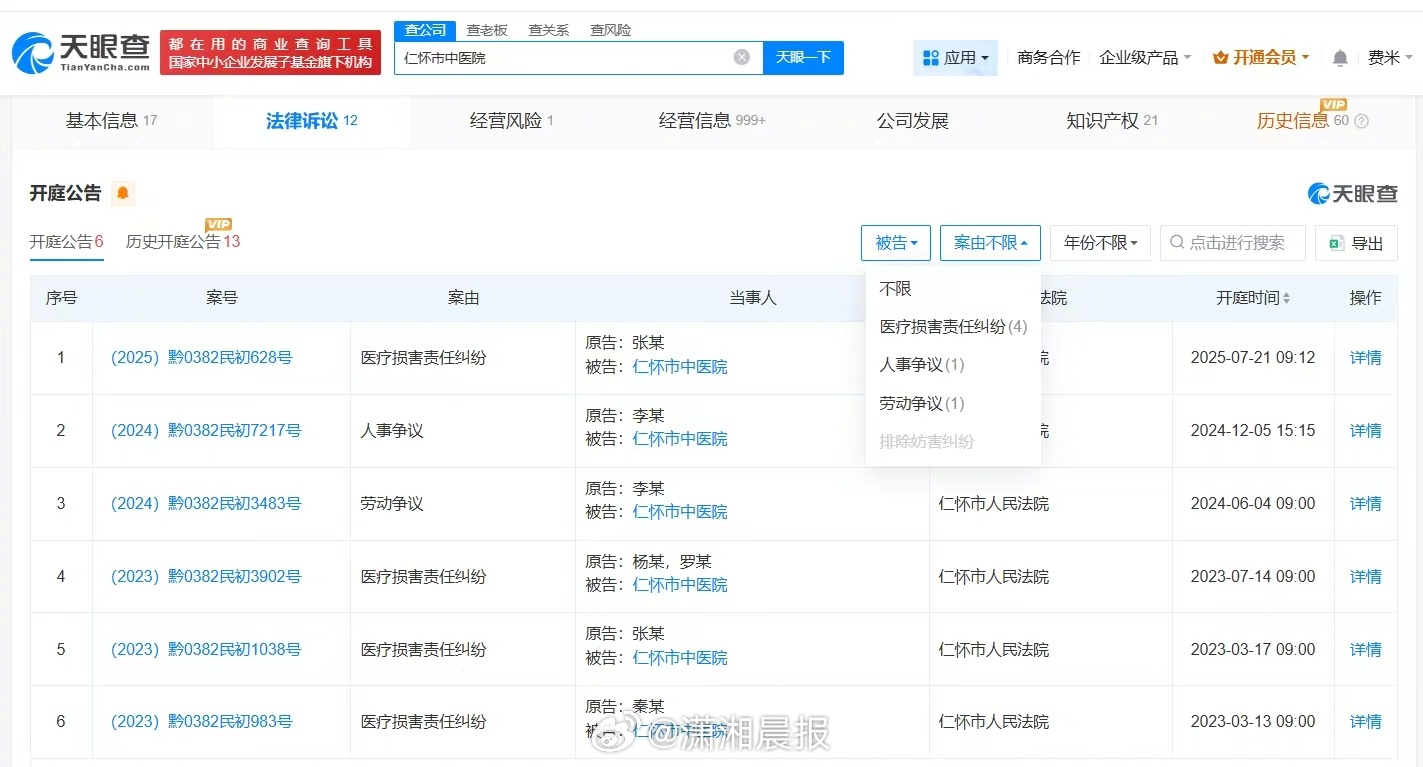
Task: Filter by 劳动争议 (1) option
Action: 922,404
